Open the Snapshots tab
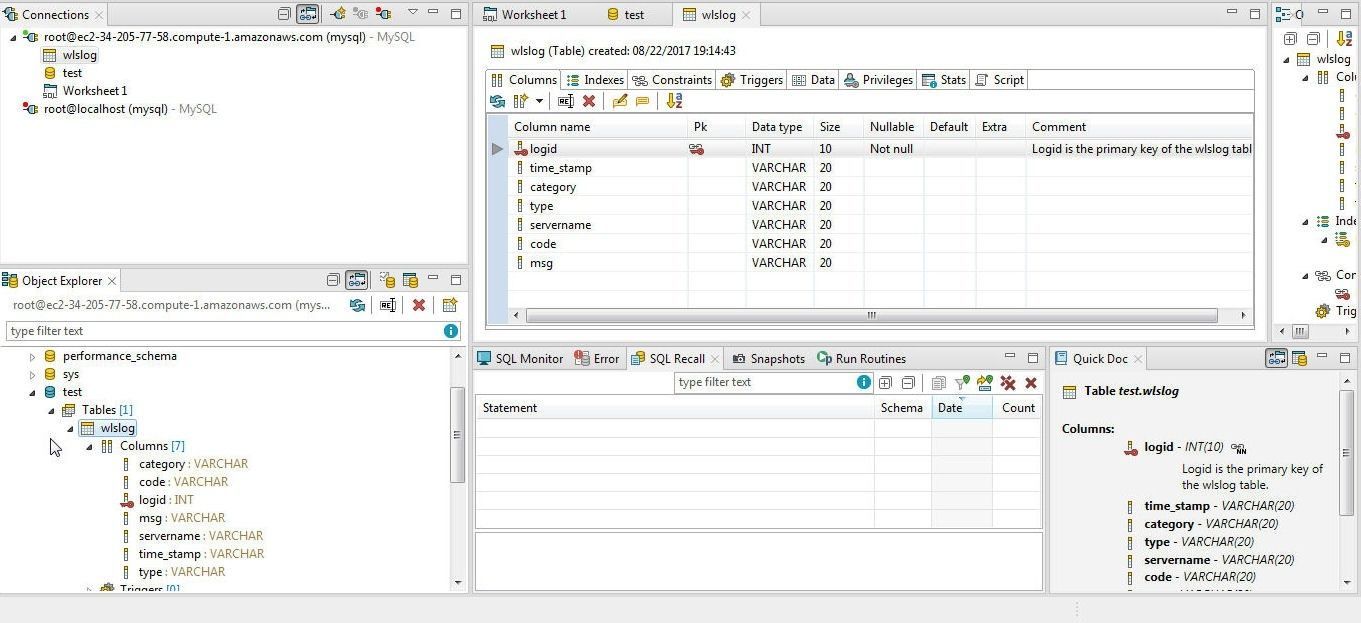This screenshot has height=623, width=1361. coord(768,359)
